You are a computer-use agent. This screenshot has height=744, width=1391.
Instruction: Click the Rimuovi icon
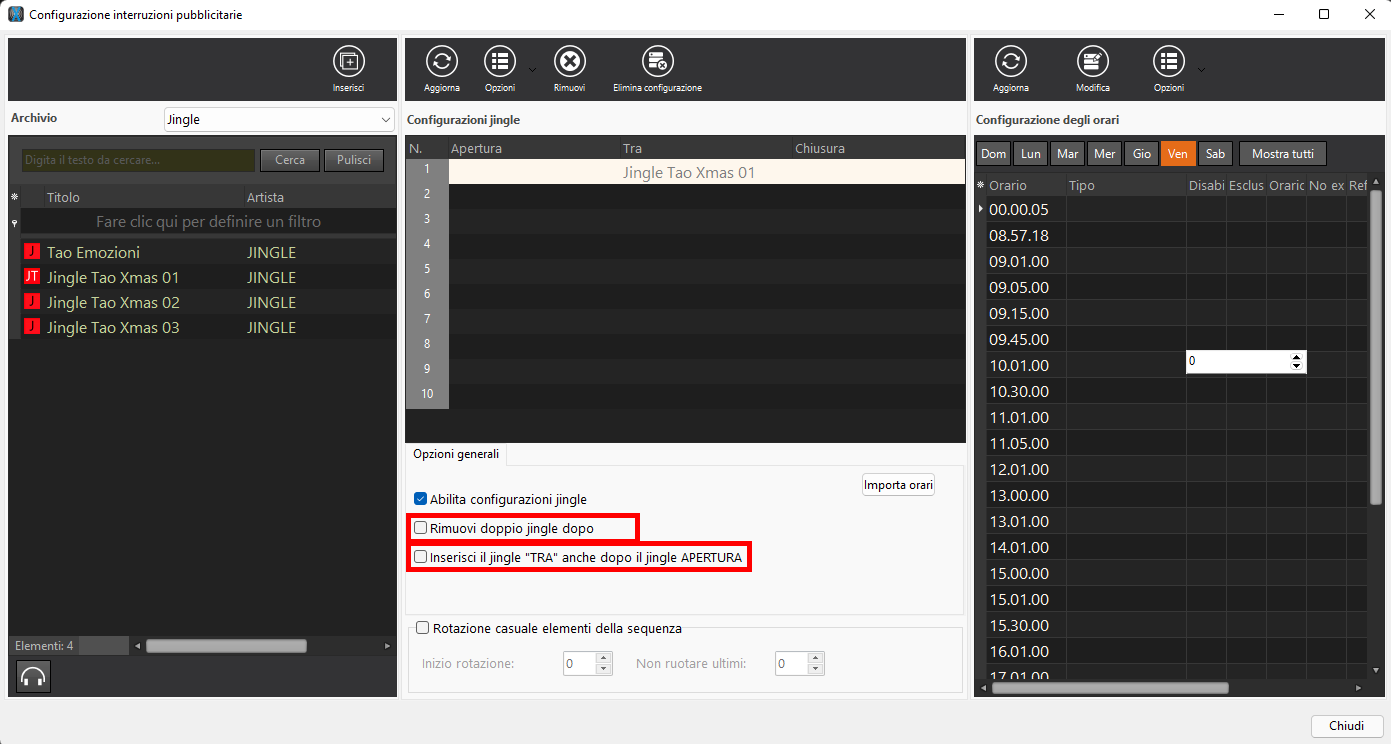[570, 61]
